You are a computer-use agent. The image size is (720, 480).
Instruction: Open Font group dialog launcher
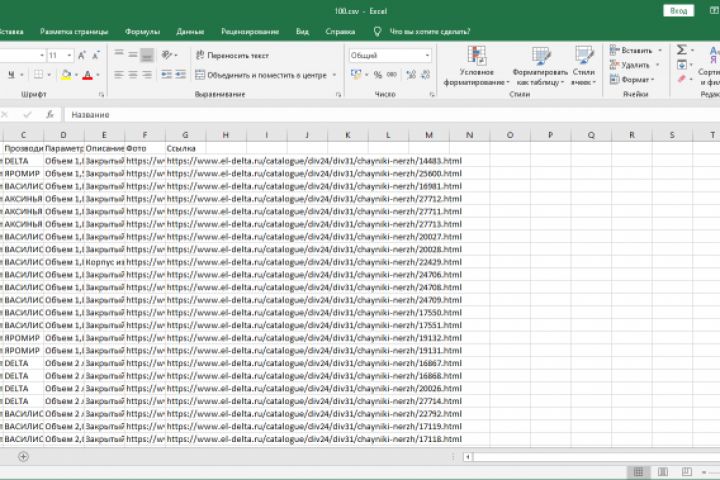pyautogui.click(x=101, y=94)
